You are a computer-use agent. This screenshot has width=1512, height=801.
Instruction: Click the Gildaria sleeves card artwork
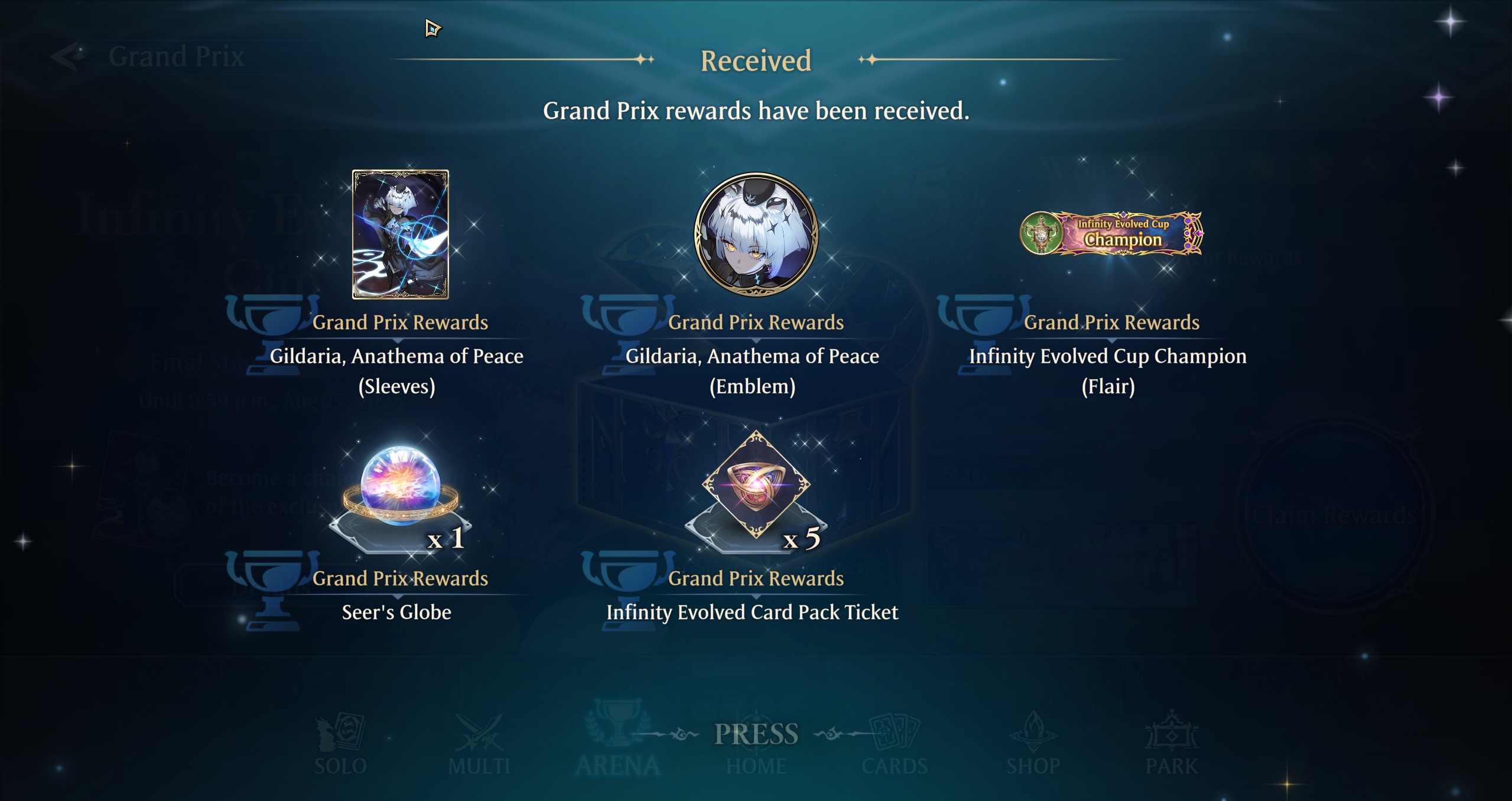point(400,234)
